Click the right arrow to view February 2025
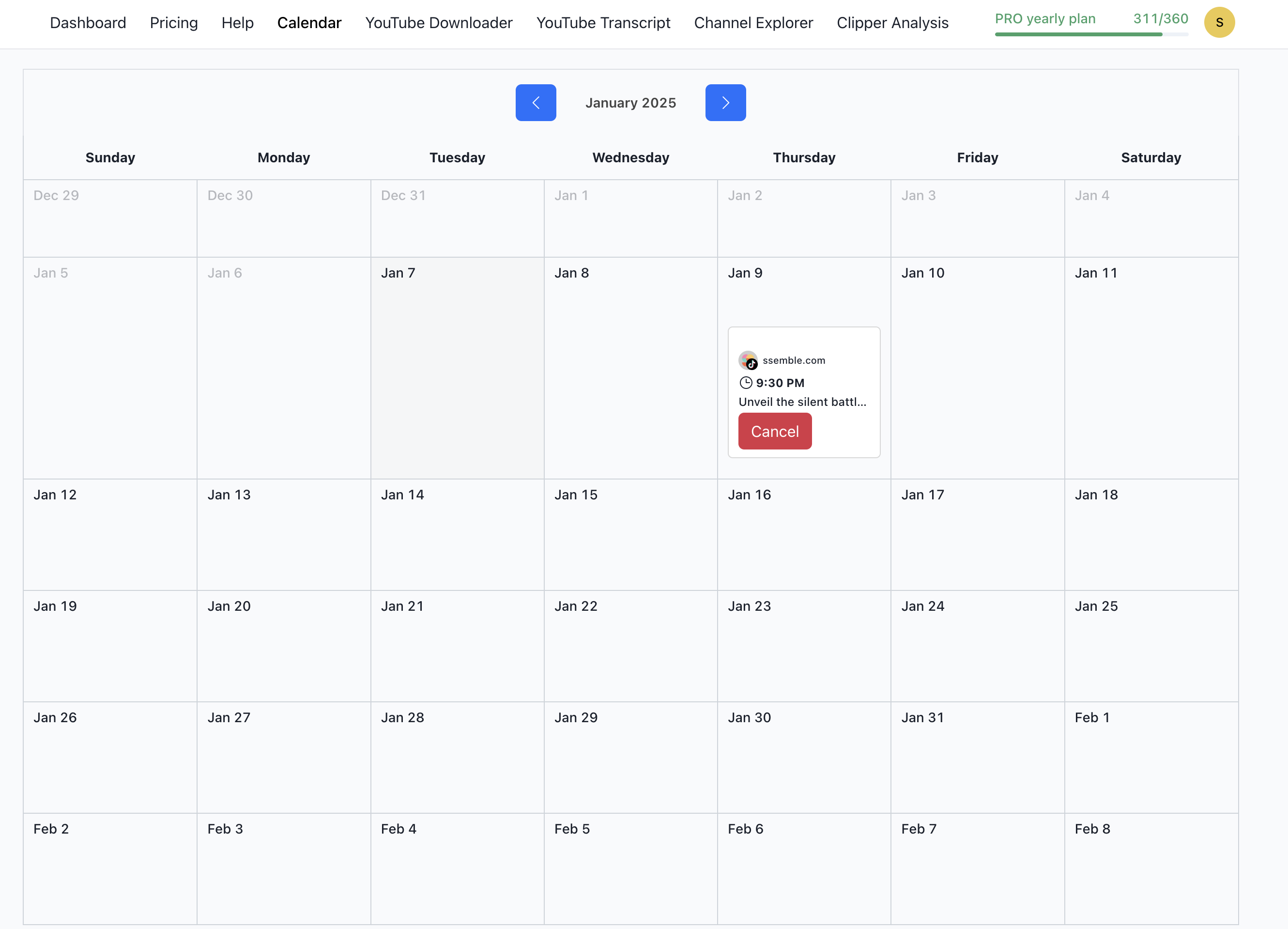1288x929 pixels. point(725,102)
